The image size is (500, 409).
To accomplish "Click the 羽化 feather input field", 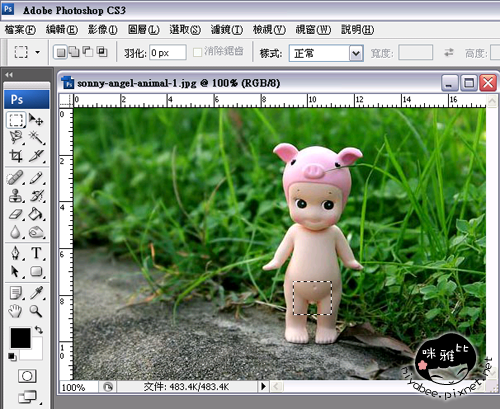I will [x=168, y=53].
